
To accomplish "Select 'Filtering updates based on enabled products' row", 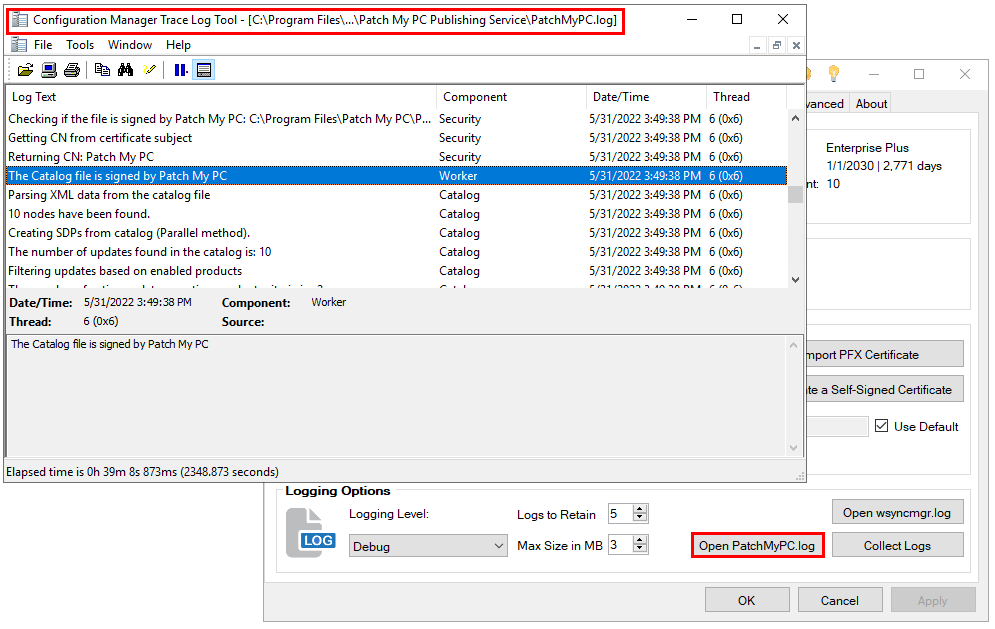I will [397, 271].
